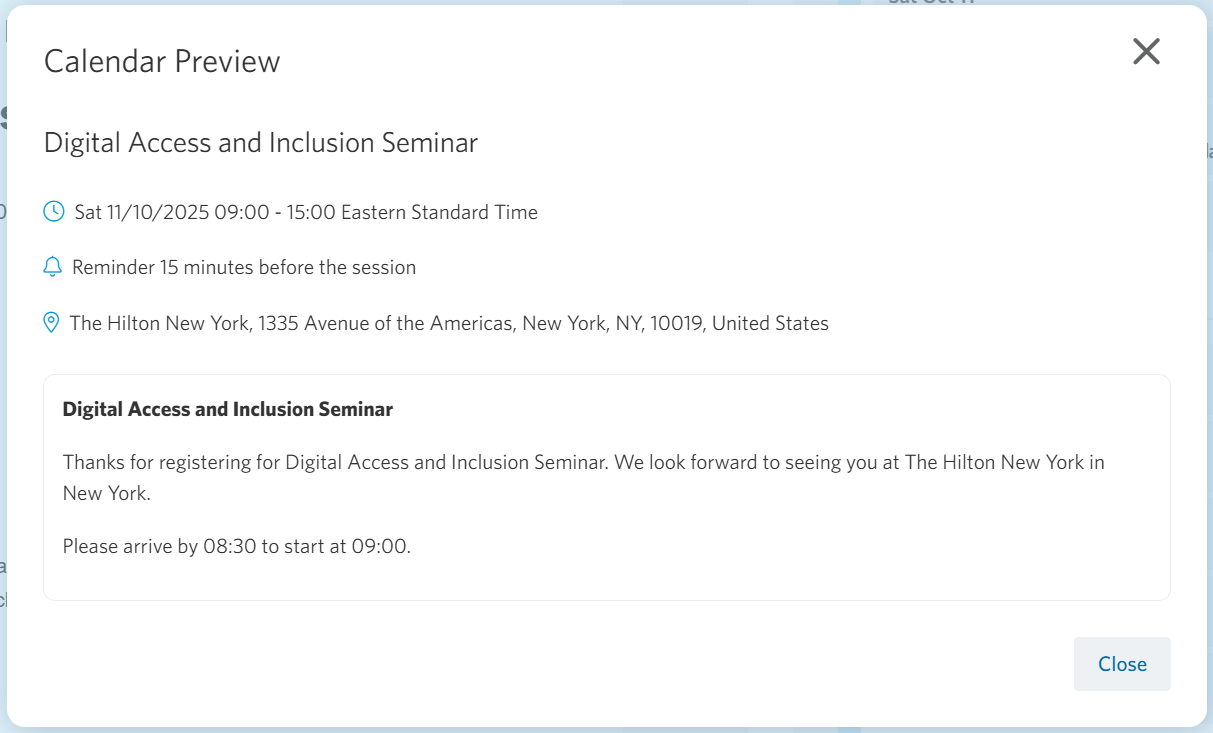Click the reminder bell icon
This screenshot has height=733, width=1213.
click(53, 267)
